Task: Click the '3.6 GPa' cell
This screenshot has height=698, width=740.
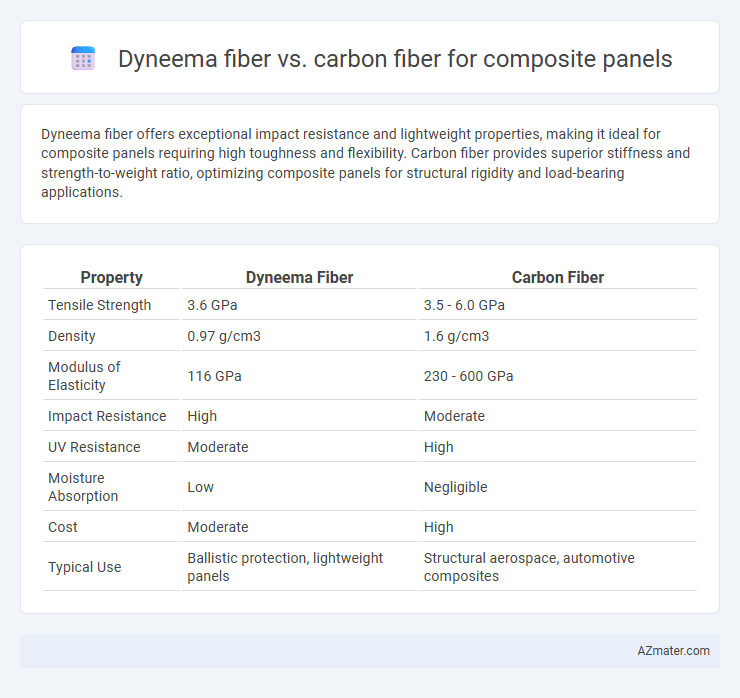Action: point(212,305)
